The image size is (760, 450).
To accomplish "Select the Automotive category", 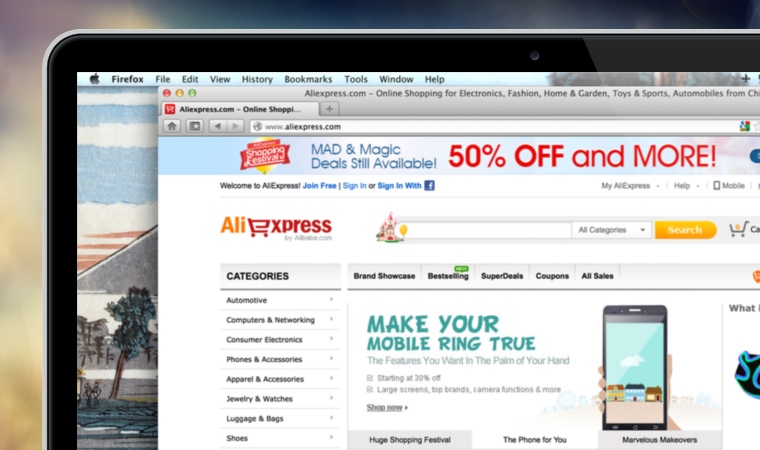I will click(x=247, y=300).
